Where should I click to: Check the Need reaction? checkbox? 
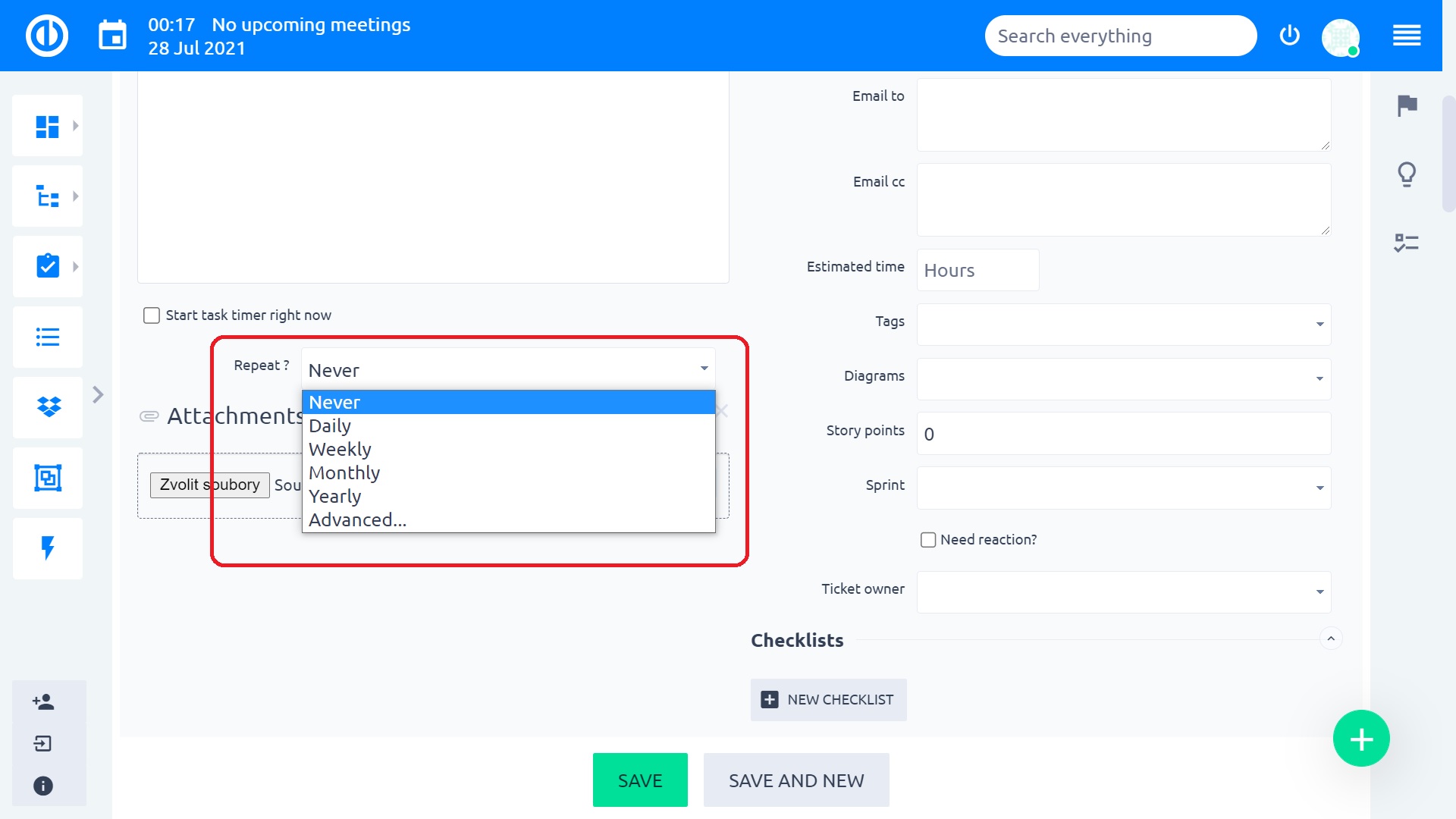928,540
